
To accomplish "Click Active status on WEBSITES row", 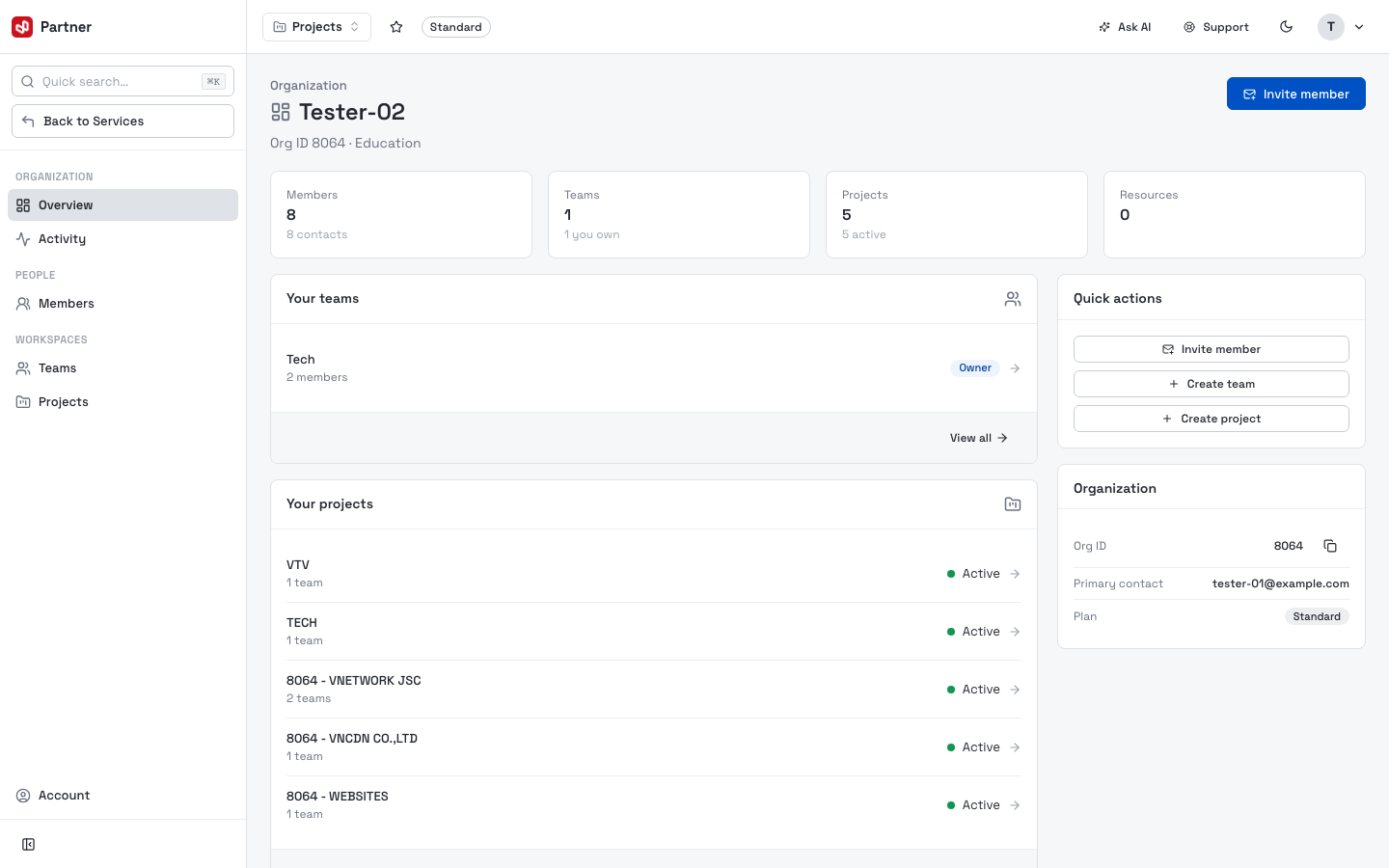I will (x=973, y=805).
